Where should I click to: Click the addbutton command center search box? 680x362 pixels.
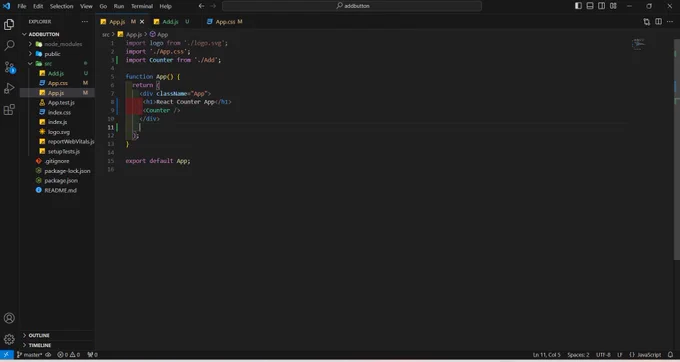click(352, 6)
